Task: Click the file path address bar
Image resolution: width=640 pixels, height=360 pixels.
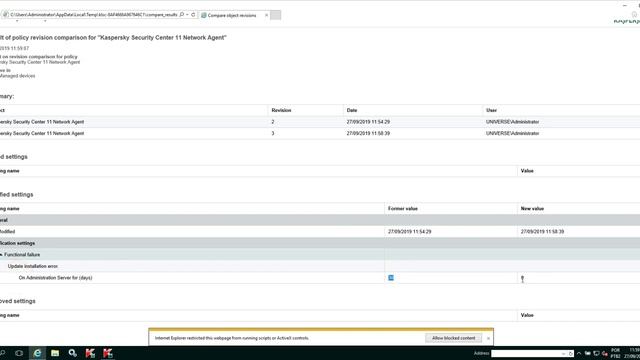Action: tap(94, 15)
